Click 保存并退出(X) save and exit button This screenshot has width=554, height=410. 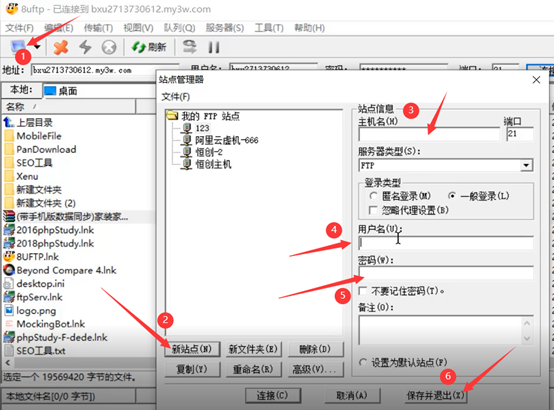pos(436,395)
